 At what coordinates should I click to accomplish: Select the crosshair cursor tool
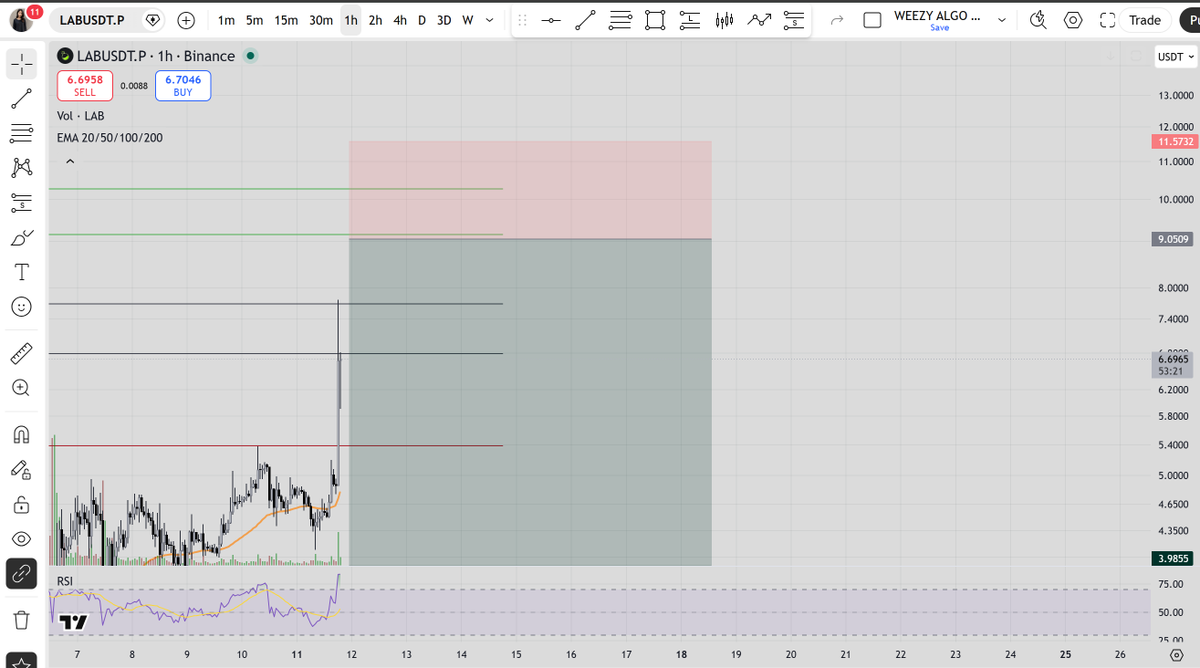click(22, 64)
